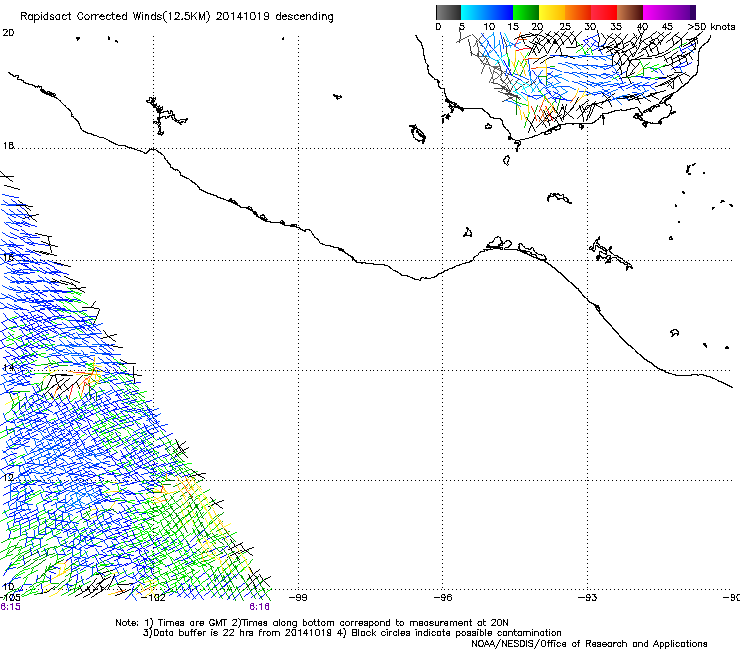Click the '12' latitude axis label
Screen dimensions: 740x650
click(x=8, y=477)
